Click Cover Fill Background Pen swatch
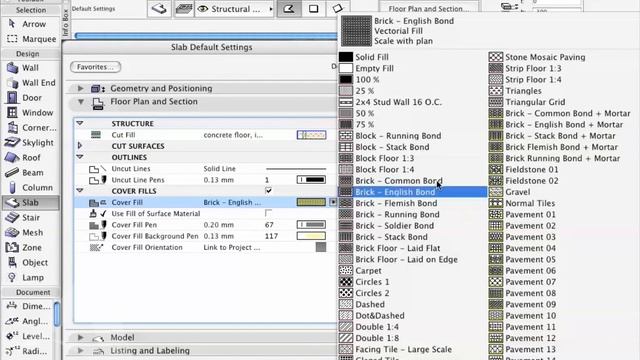Viewport: 640px width, 360px height. [311, 236]
